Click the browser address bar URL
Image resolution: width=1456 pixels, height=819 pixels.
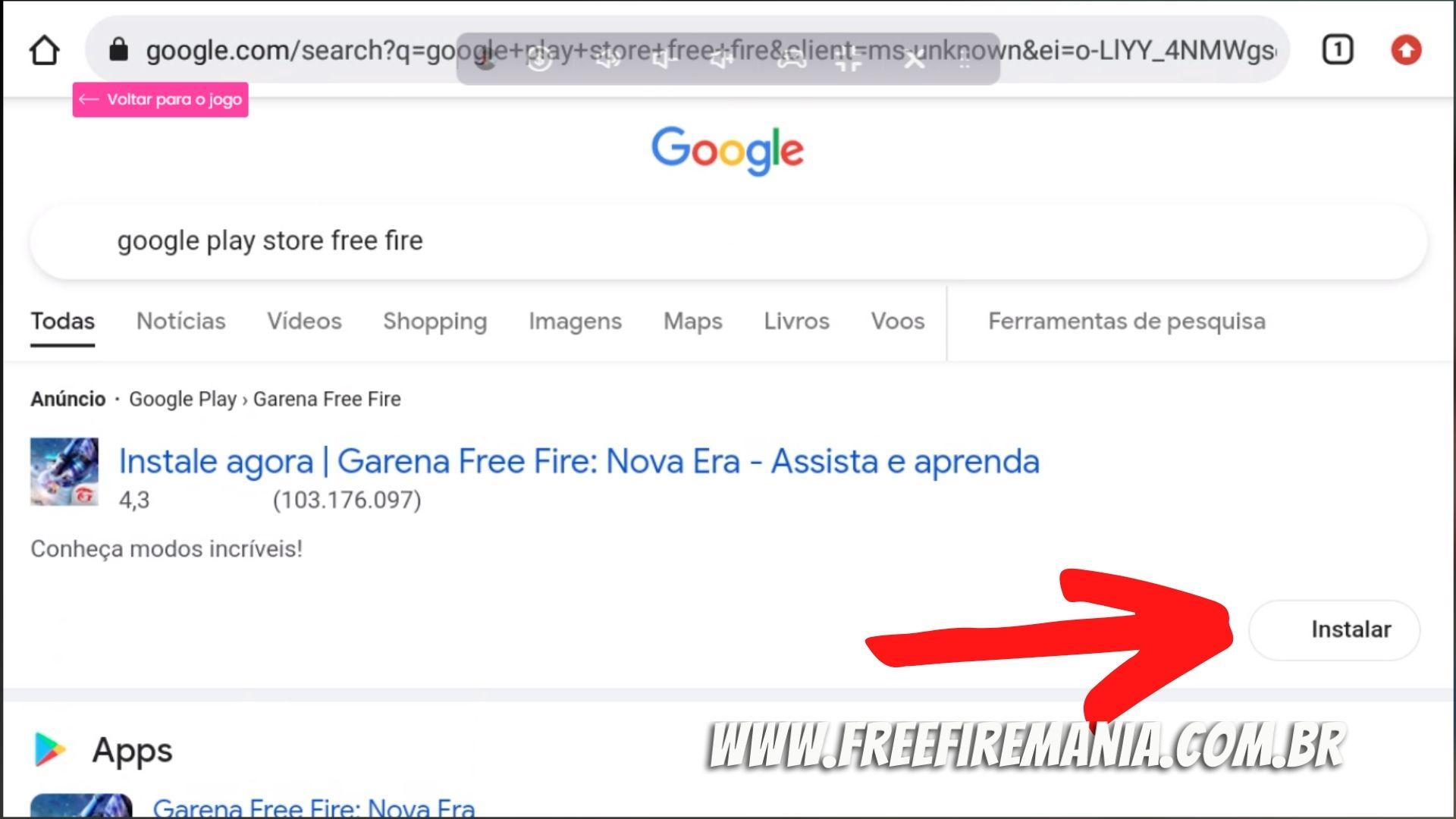tap(711, 51)
